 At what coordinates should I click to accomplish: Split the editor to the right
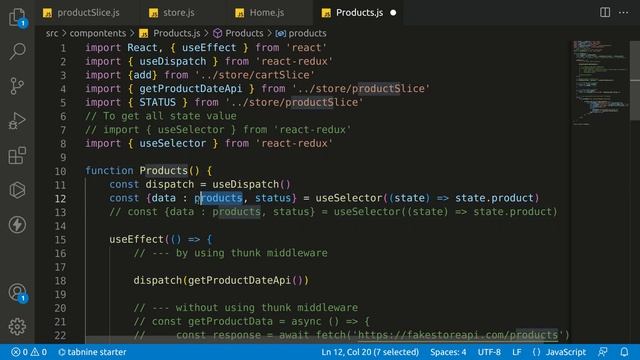605,13
